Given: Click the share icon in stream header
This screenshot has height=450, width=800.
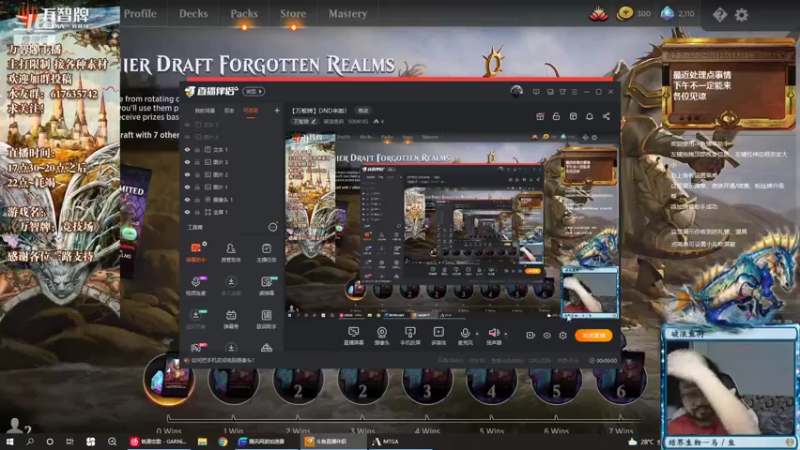Looking at the screenshot, I should (x=606, y=116).
